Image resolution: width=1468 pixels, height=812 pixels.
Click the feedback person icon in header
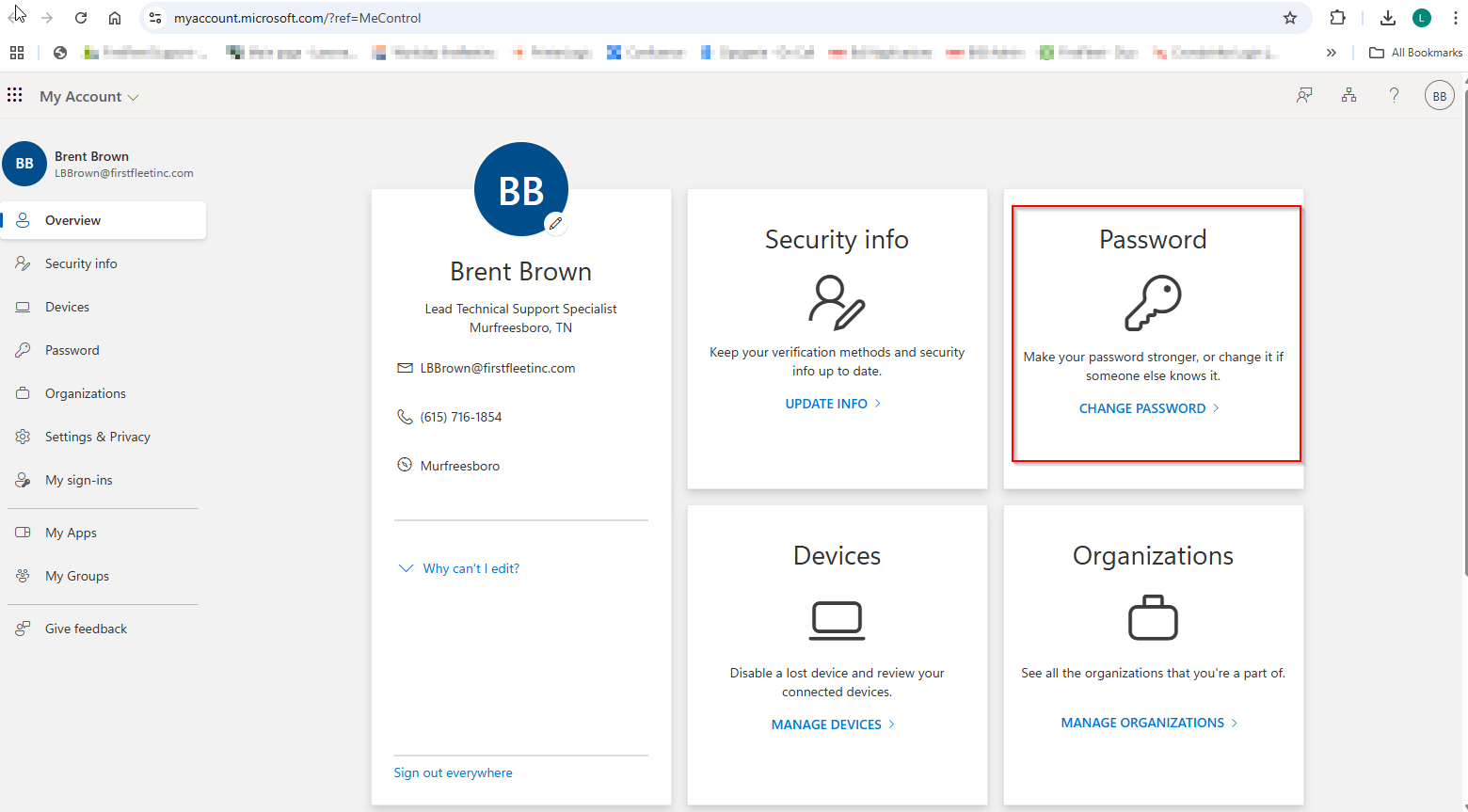click(x=1303, y=95)
